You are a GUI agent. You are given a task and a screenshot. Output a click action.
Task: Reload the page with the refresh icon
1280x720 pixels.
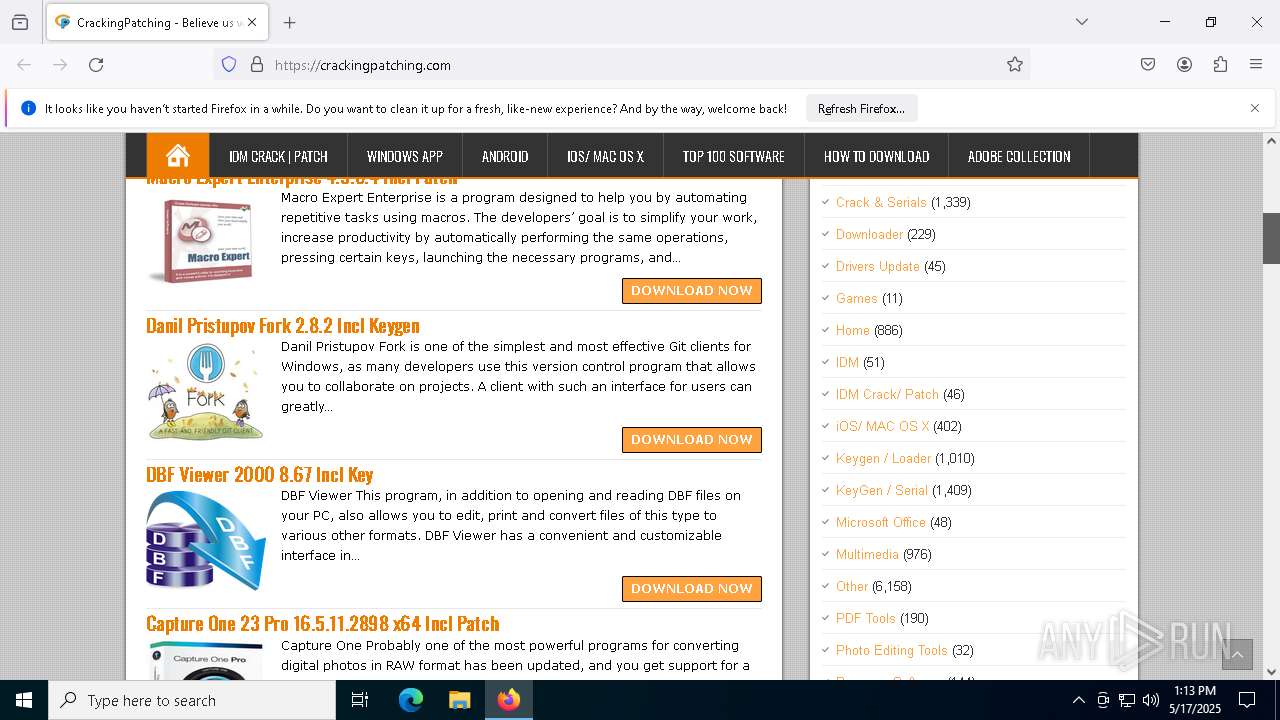[x=96, y=65]
